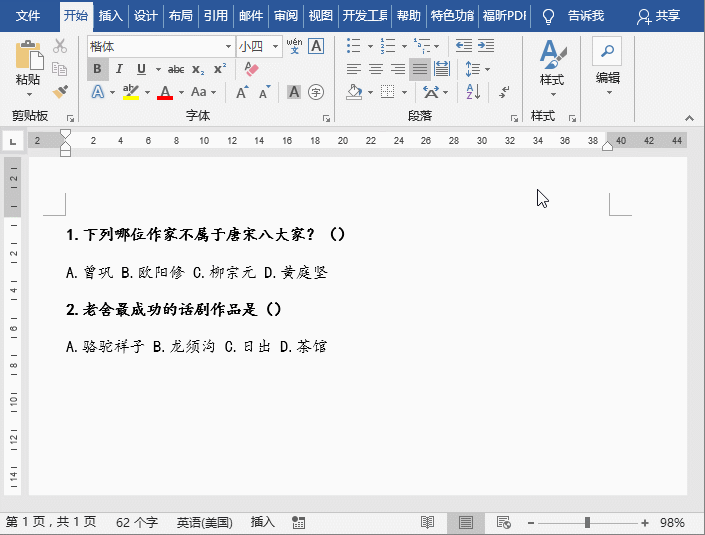Click the 粘贴 paste button
Image resolution: width=705 pixels, height=535 pixels.
tap(28, 66)
